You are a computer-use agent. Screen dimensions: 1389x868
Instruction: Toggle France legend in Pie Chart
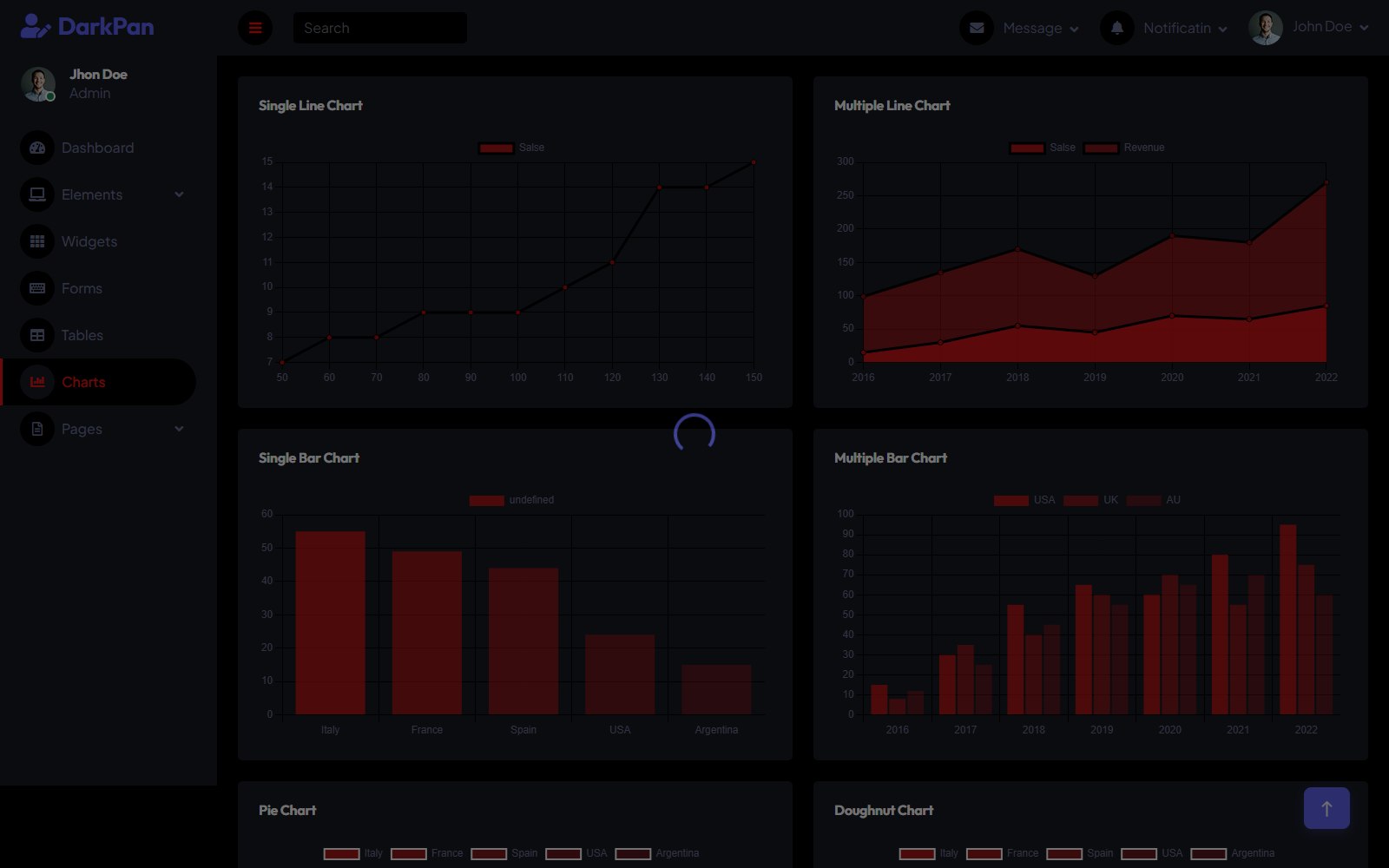427,853
